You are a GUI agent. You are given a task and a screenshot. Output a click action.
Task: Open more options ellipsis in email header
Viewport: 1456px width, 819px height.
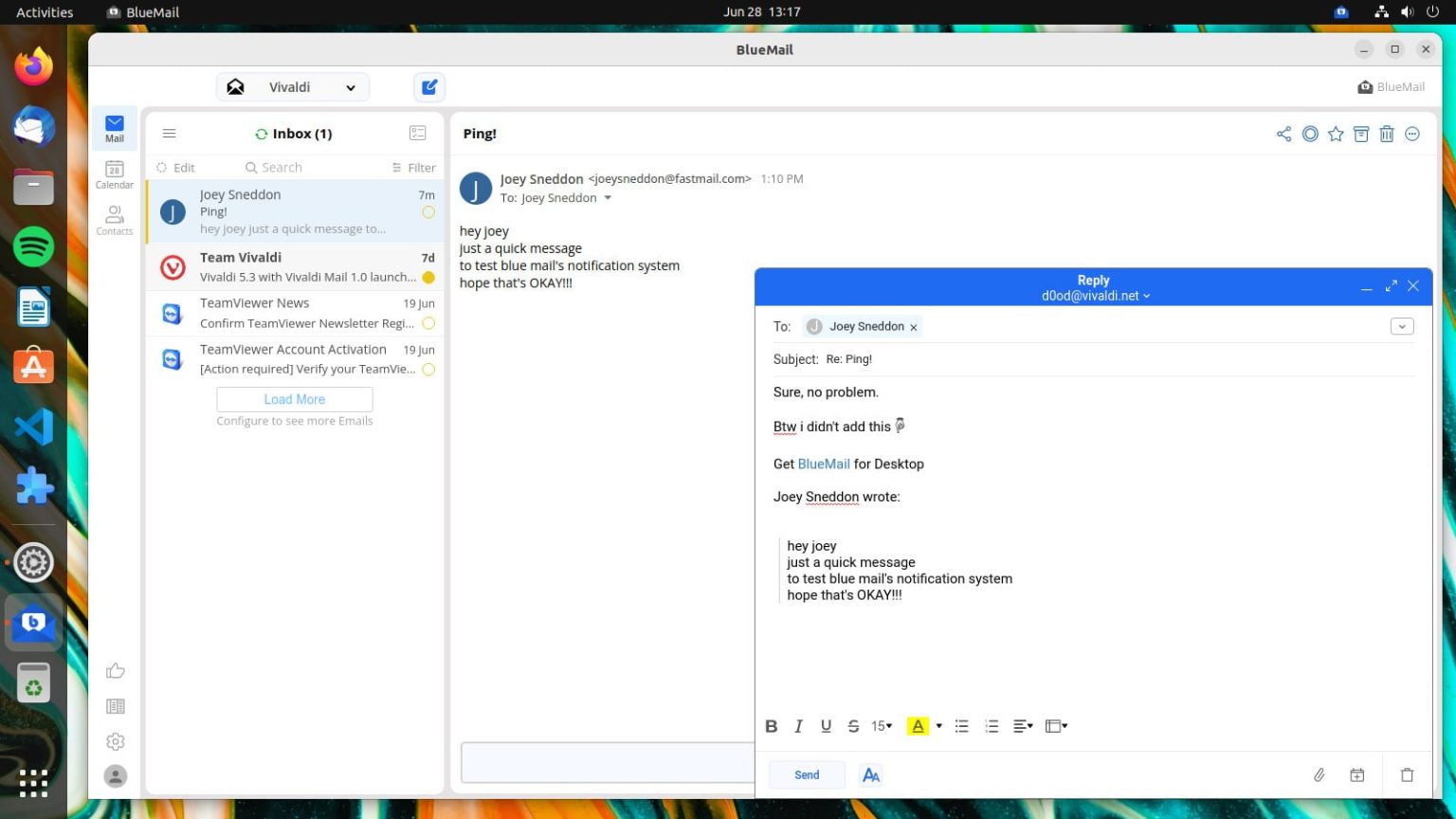pos(1412,134)
